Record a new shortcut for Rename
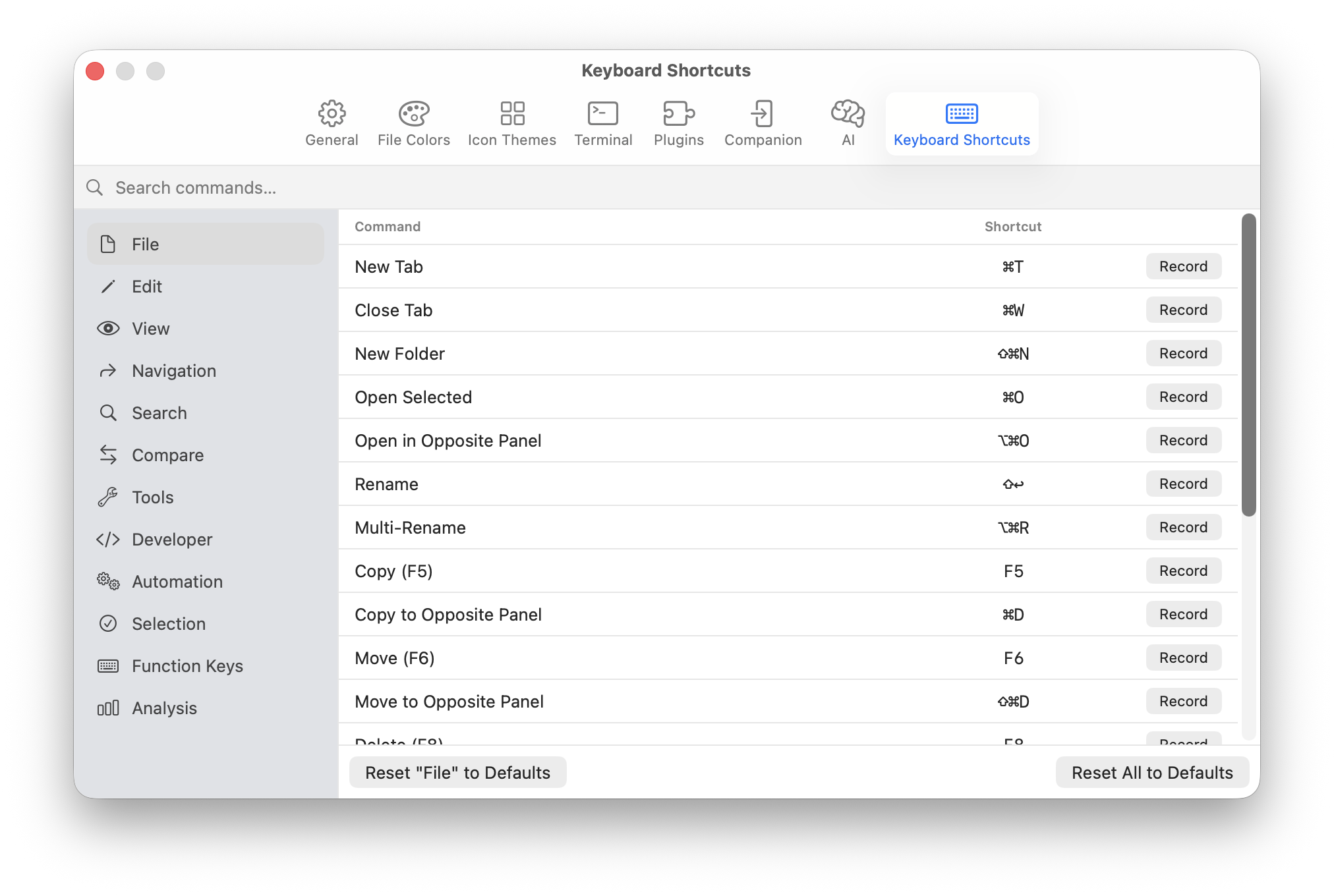1334x896 pixels. (x=1183, y=483)
